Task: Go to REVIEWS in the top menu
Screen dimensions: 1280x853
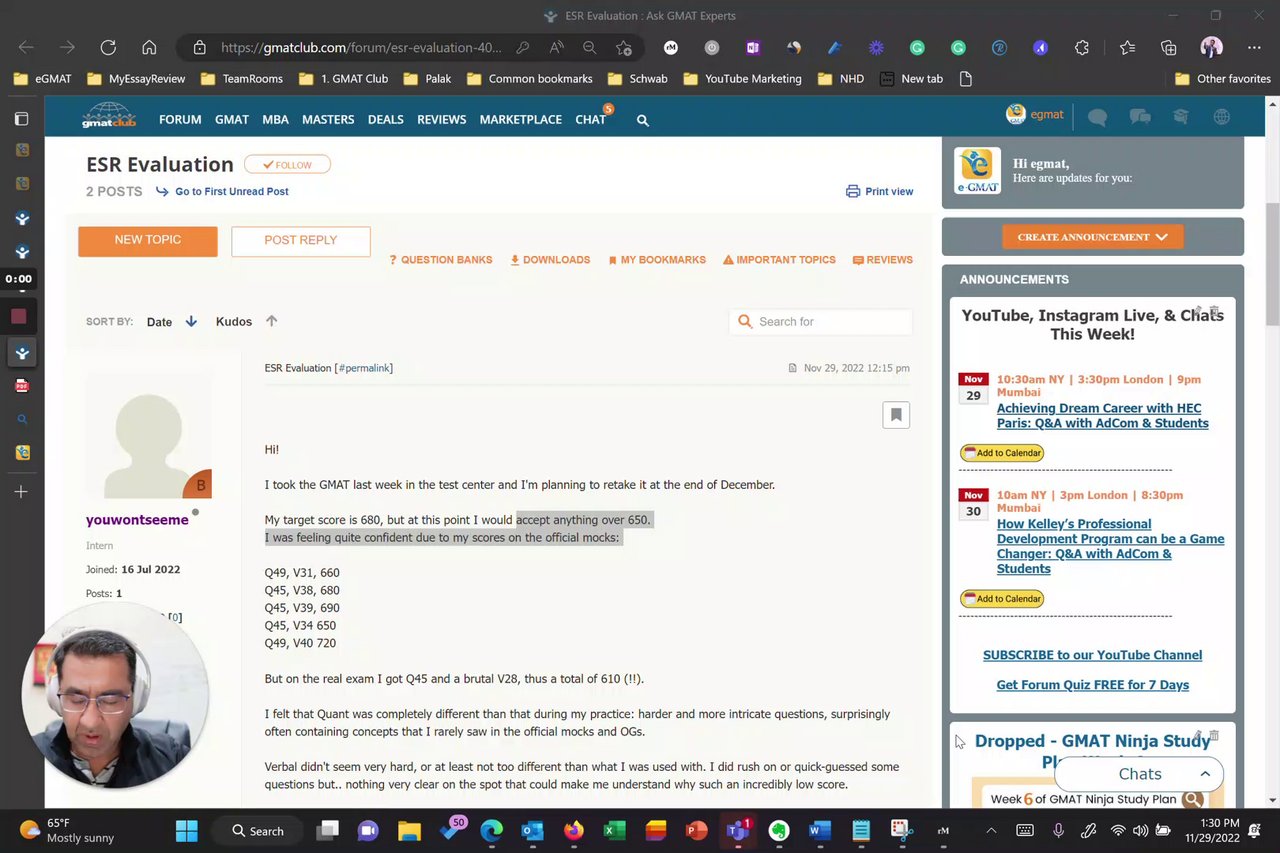Action: tap(442, 120)
